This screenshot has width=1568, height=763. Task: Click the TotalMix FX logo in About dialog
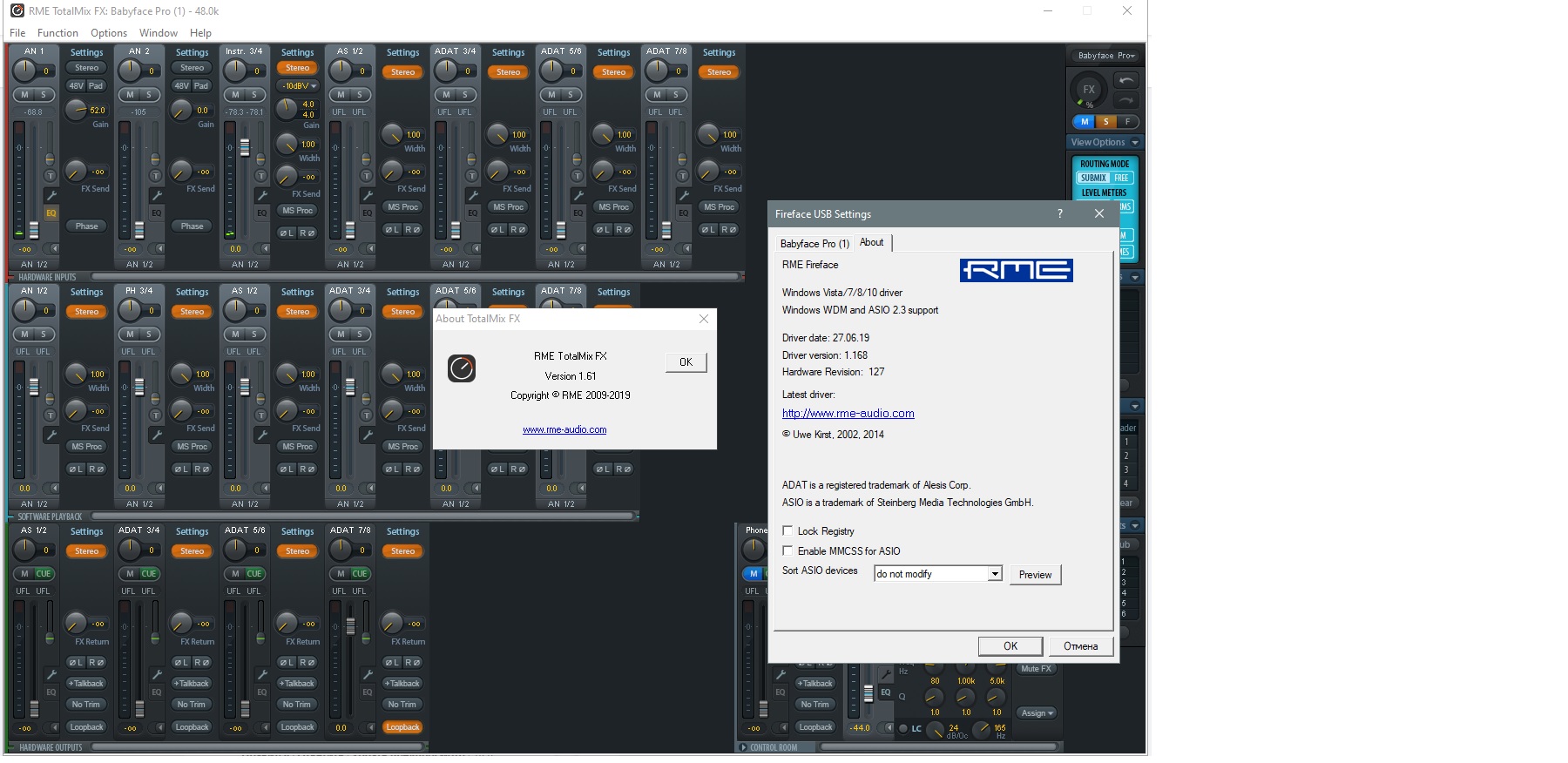coord(462,368)
